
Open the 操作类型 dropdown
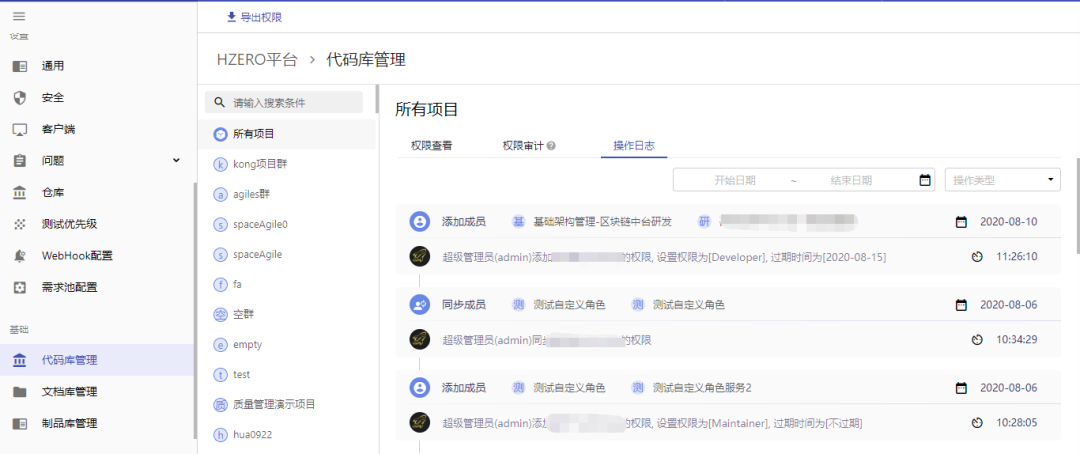1002,180
